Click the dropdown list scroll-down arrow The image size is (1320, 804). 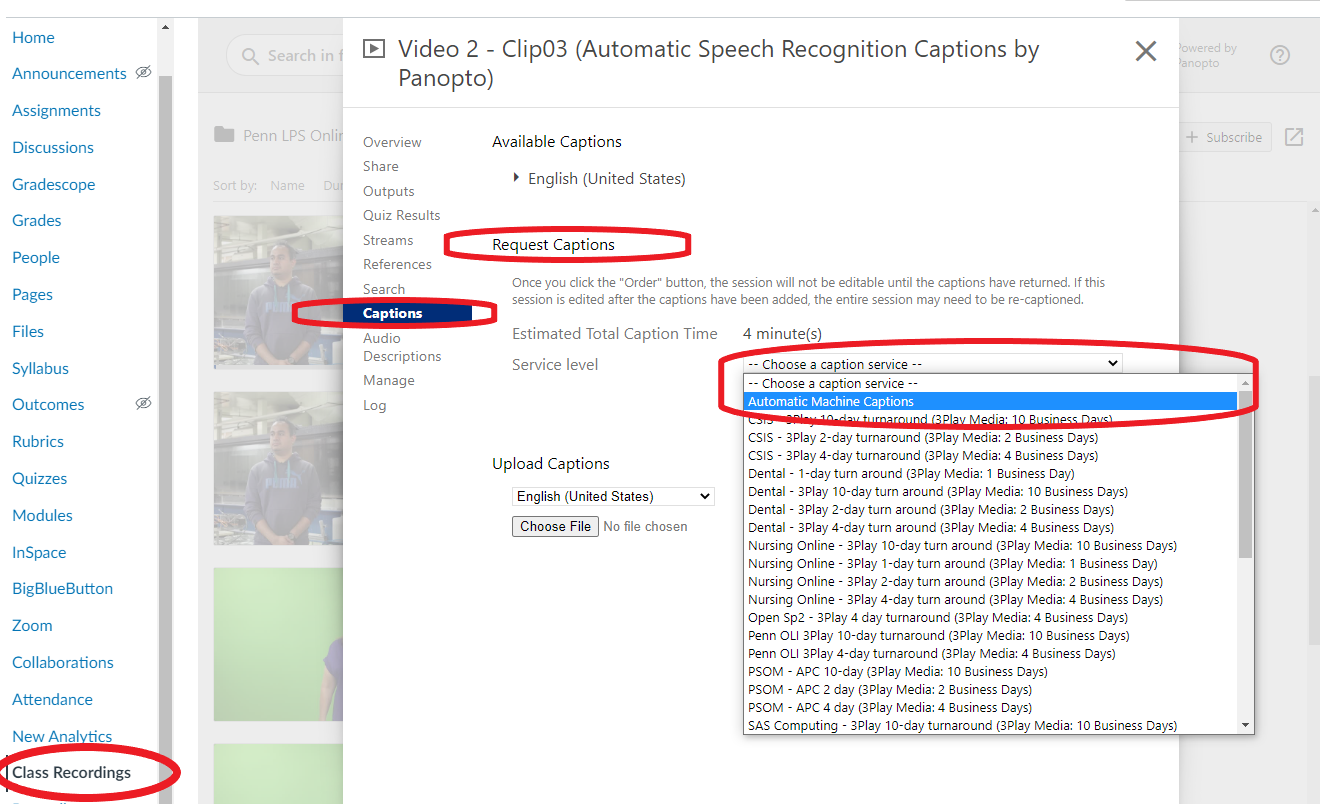coord(1245,725)
